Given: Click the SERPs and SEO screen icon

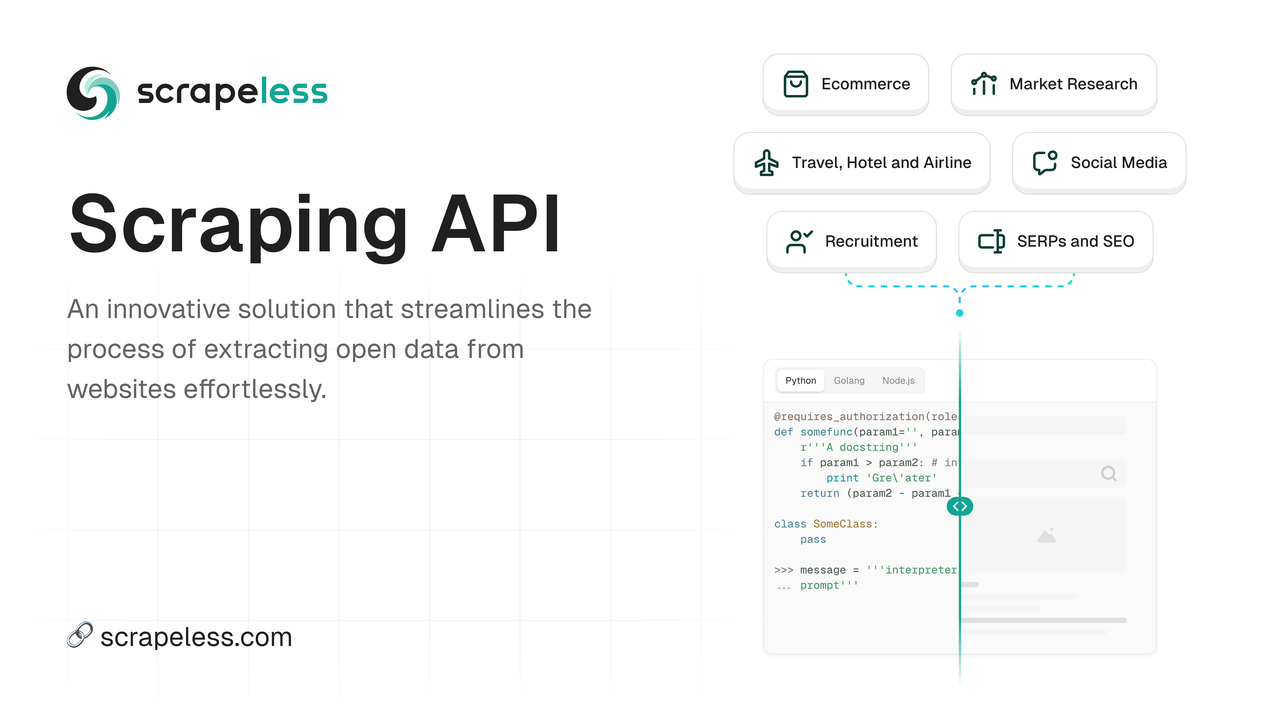Looking at the screenshot, I should [x=991, y=241].
